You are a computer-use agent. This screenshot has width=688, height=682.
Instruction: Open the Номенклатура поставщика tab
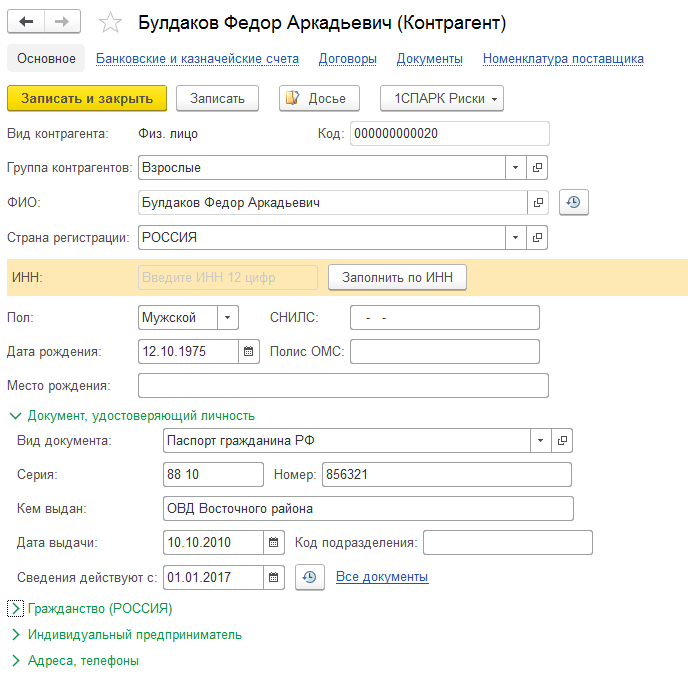point(563,58)
